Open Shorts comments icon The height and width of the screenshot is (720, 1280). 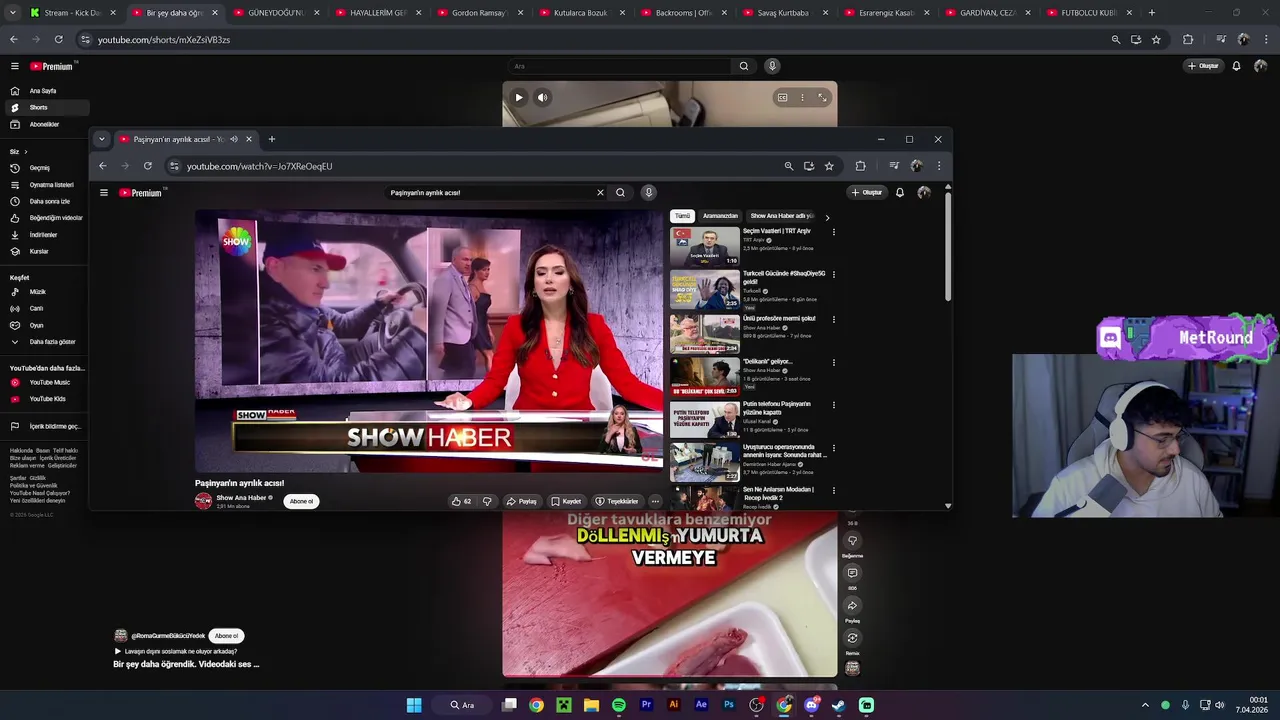coord(852,573)
